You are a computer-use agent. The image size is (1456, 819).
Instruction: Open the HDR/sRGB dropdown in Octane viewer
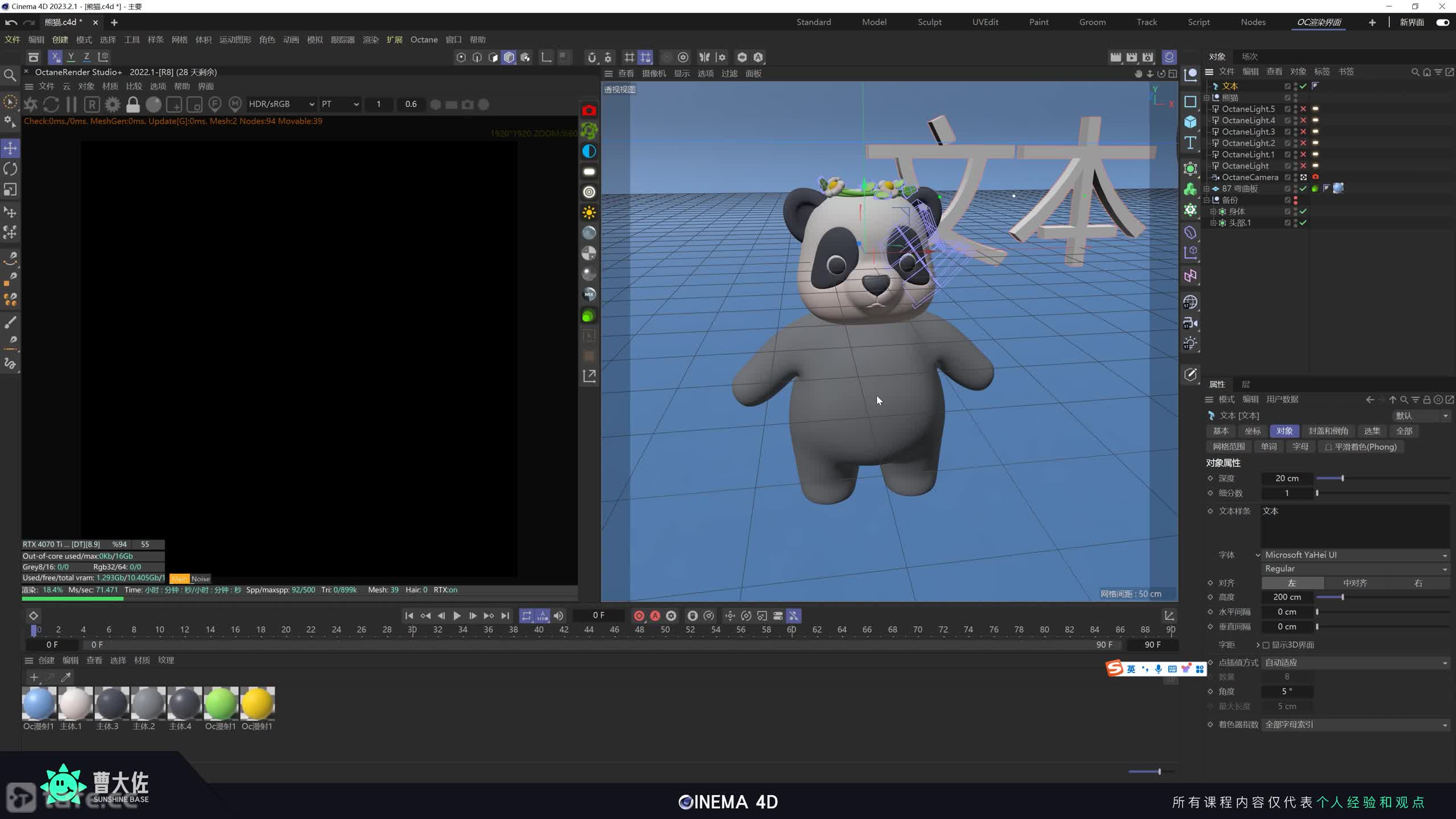(282, 104)
